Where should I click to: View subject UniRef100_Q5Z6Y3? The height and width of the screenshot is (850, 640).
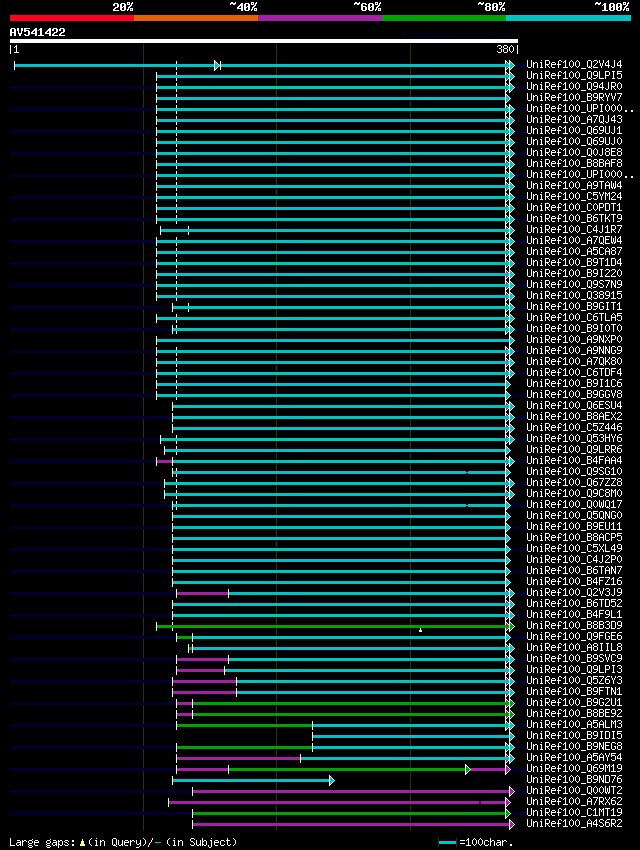click(574, 680)
